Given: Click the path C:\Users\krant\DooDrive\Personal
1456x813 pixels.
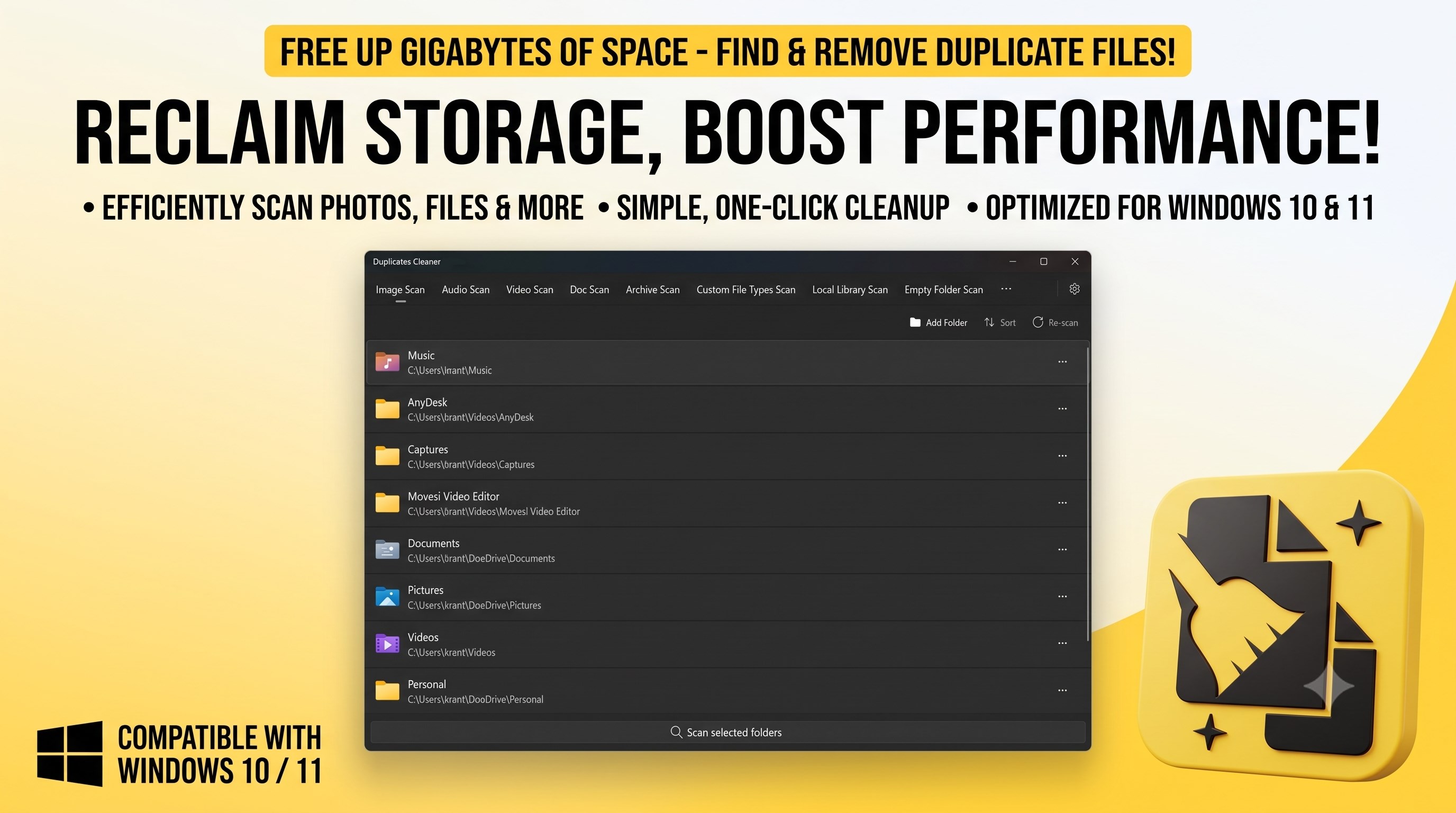Looking at the screenshot, I should (x=475, y=699).
